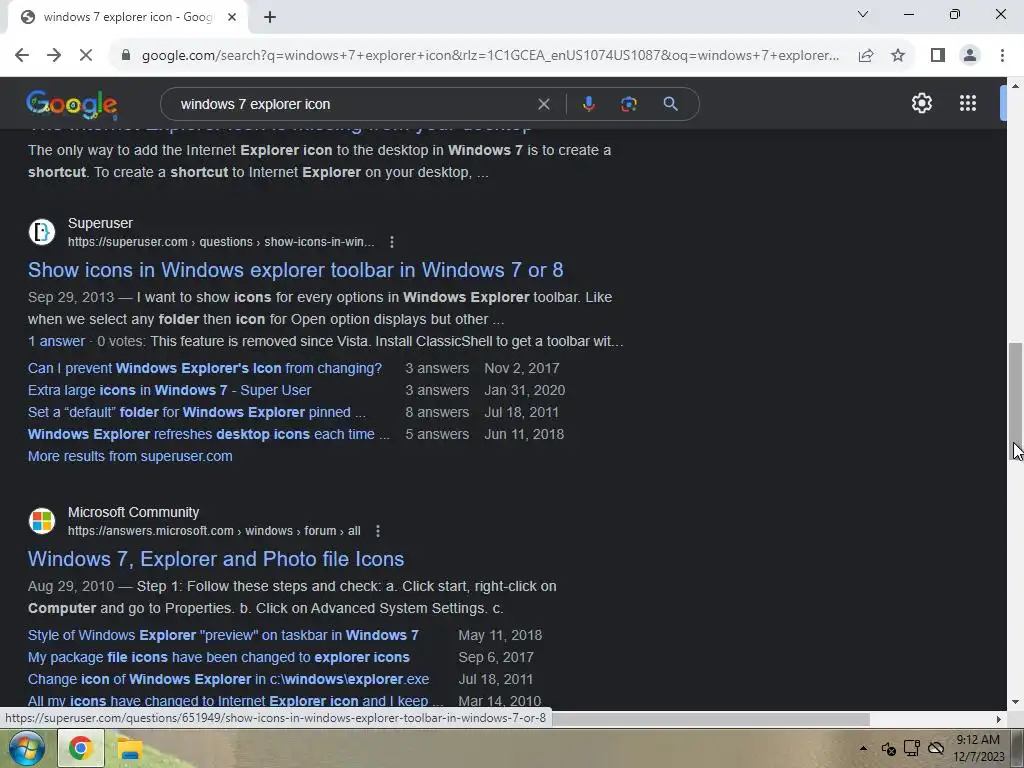Open Can I prevent Windows Explorer's Icon link

(205, 368)
